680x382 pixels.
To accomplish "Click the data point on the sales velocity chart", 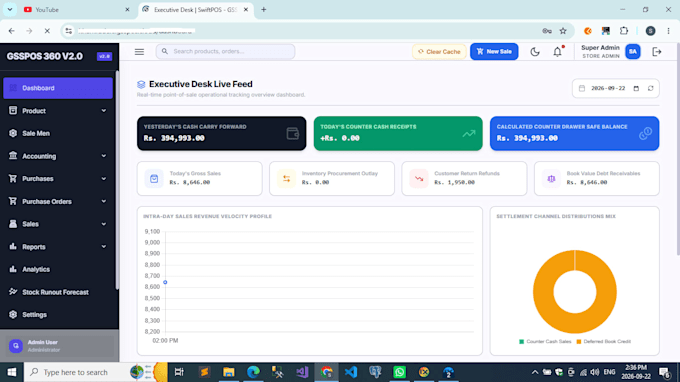I will click(165, 282).
